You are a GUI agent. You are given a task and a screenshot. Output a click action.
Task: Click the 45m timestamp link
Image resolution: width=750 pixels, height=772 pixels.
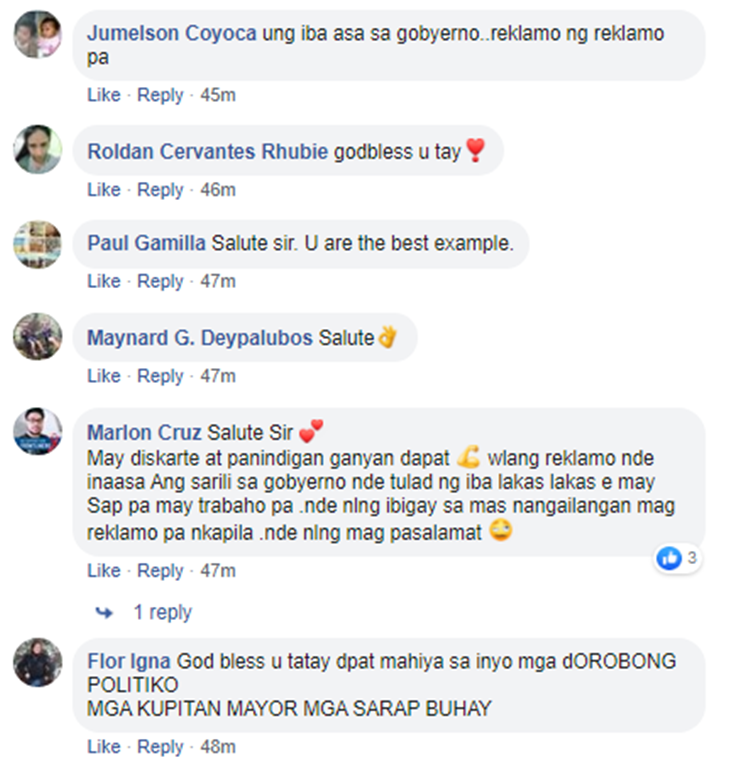pyautogui.click(x=218, y=95)
